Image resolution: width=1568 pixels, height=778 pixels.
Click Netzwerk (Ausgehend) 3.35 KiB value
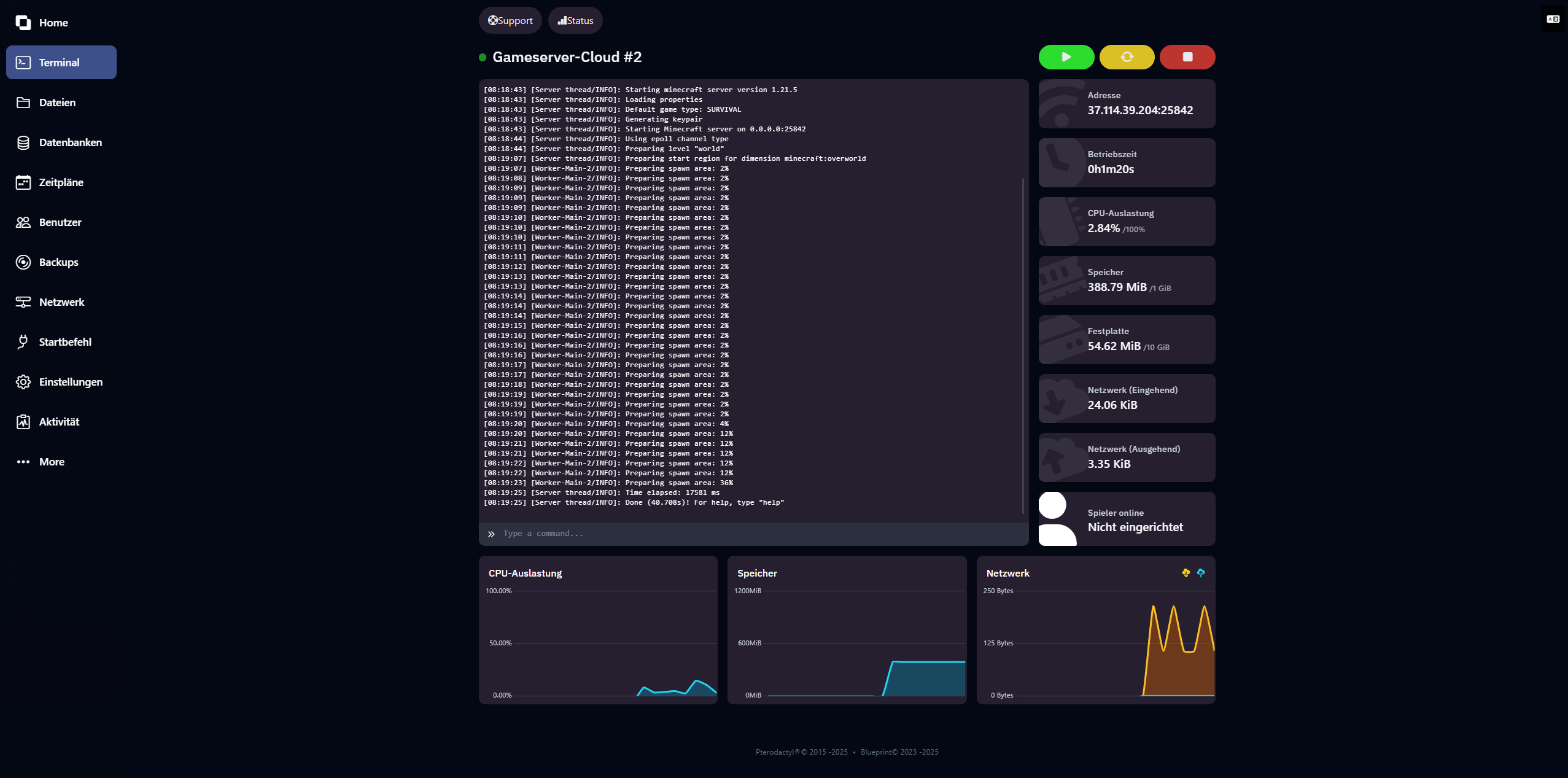(x=1109, y=464)
